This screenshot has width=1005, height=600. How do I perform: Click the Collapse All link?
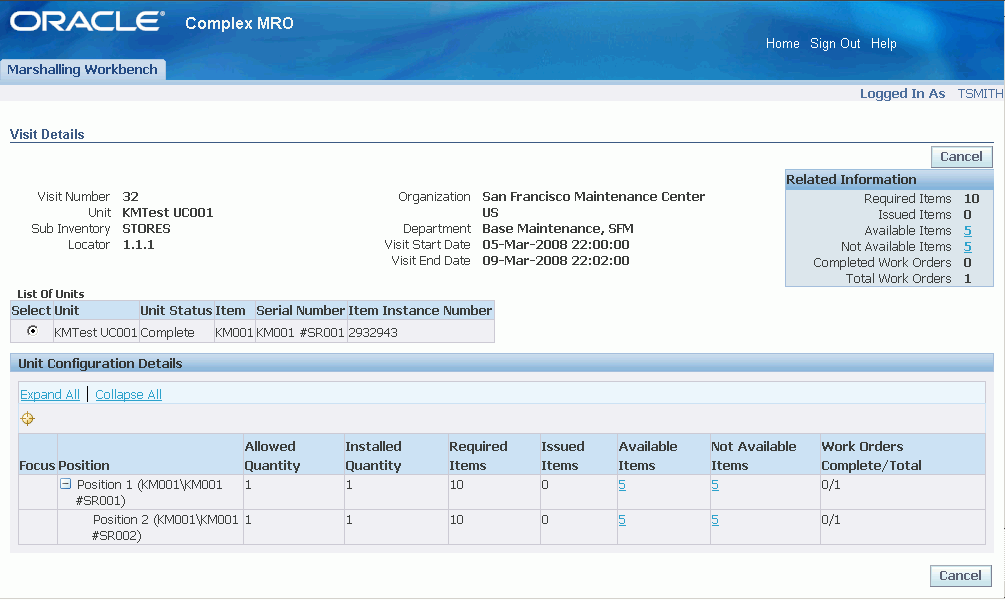[128, 394]
